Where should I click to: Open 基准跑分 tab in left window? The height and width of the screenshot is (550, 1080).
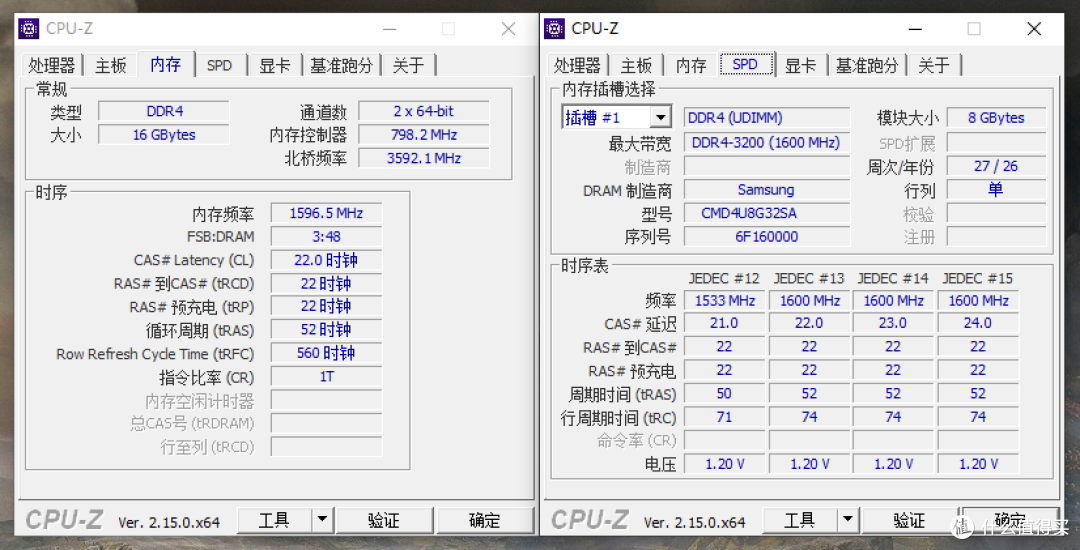[342, 65]
